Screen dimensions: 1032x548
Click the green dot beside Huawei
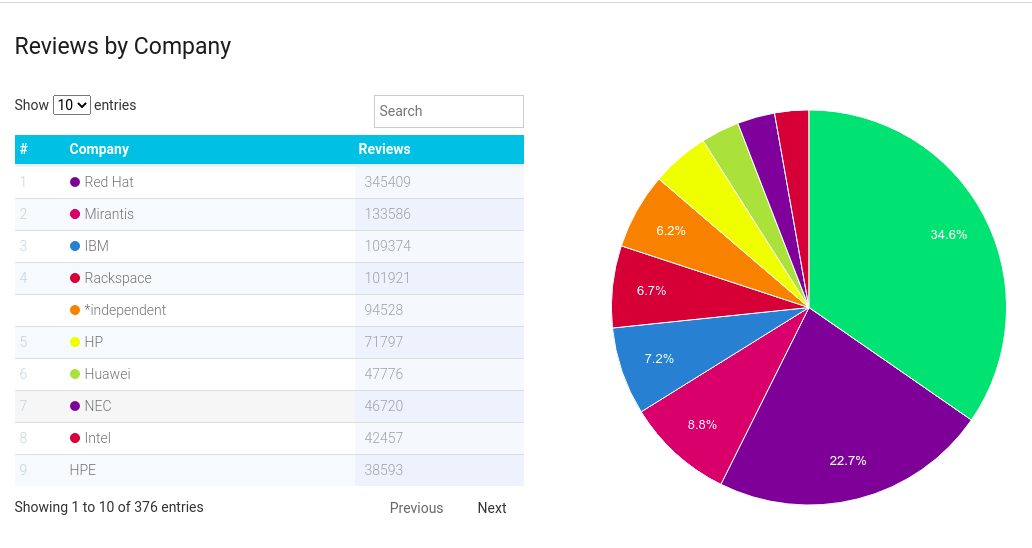[75, 374]
